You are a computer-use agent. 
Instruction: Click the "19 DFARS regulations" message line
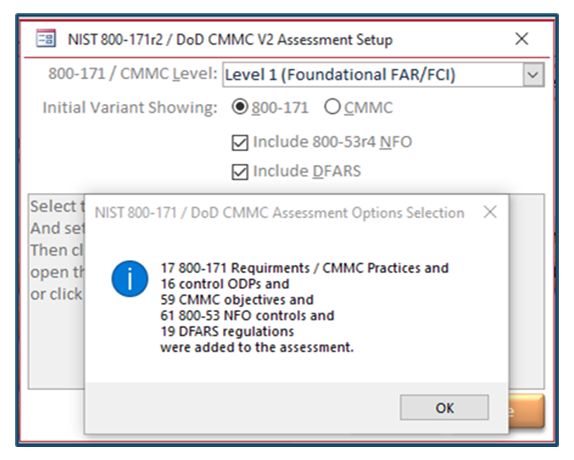(227, 331)
